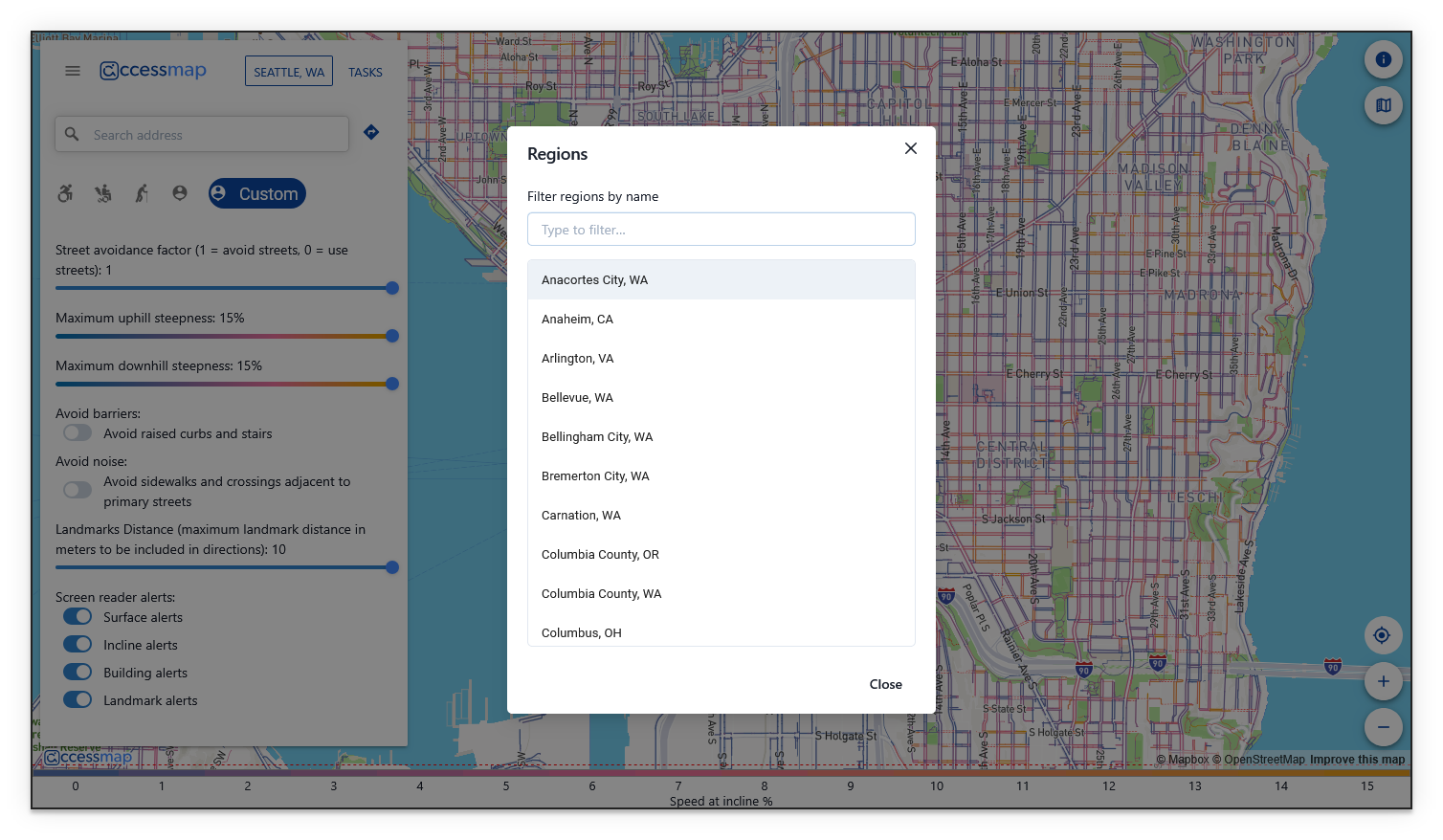This screenshot has width=1443, height=840.
Task: Enable Avoid raised curbs and stairs
Action: pos(77,432)
